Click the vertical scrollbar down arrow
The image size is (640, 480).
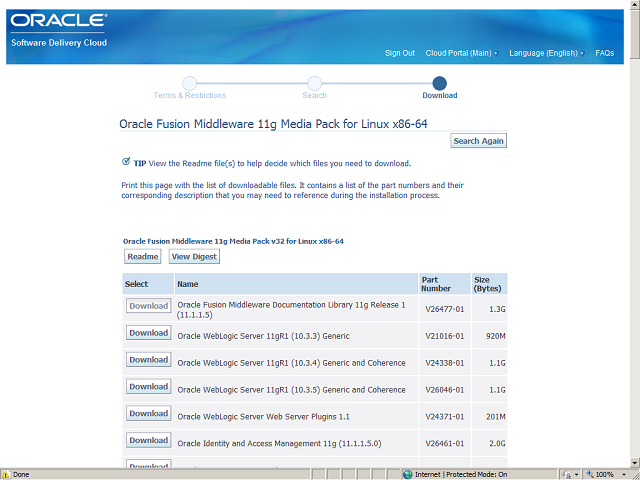635,463
